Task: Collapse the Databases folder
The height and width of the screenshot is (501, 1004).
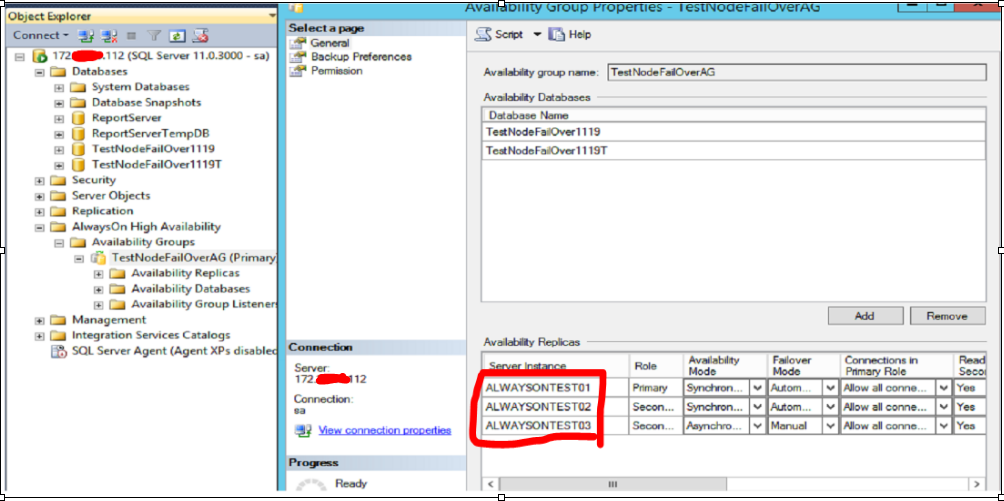Action: [x=39, y=72]
